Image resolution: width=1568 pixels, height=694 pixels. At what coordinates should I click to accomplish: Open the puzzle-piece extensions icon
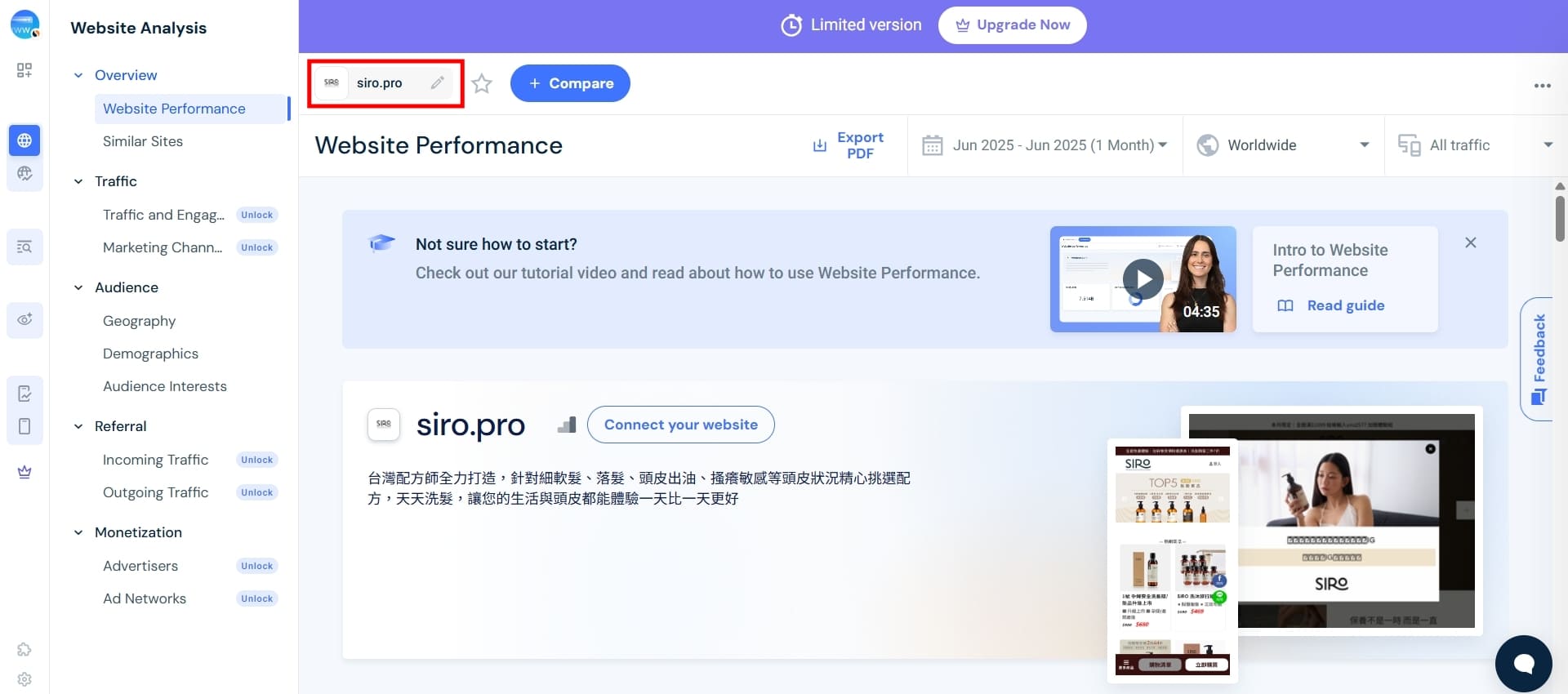24,649
